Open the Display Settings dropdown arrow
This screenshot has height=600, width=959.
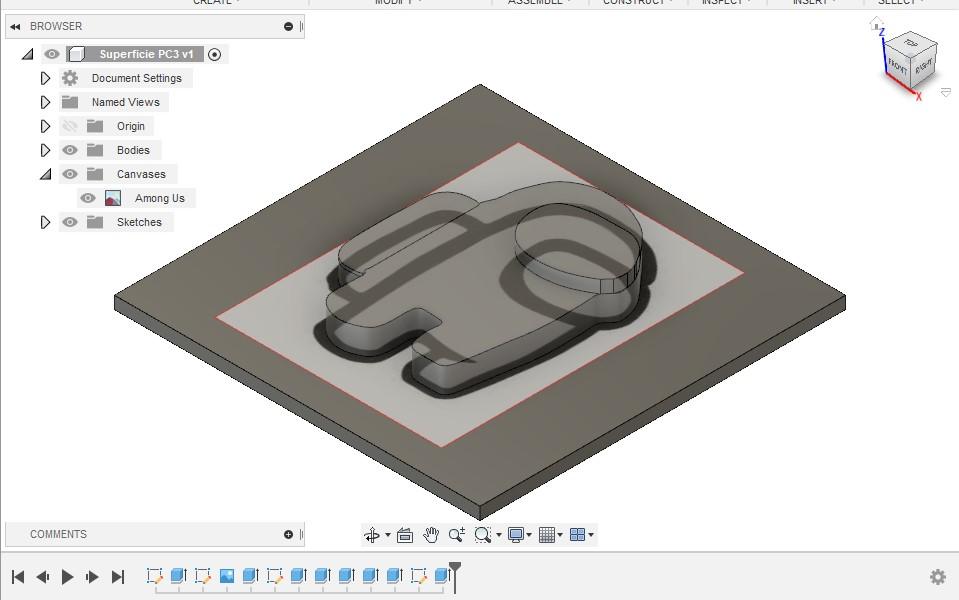click(x=529, y=535)
